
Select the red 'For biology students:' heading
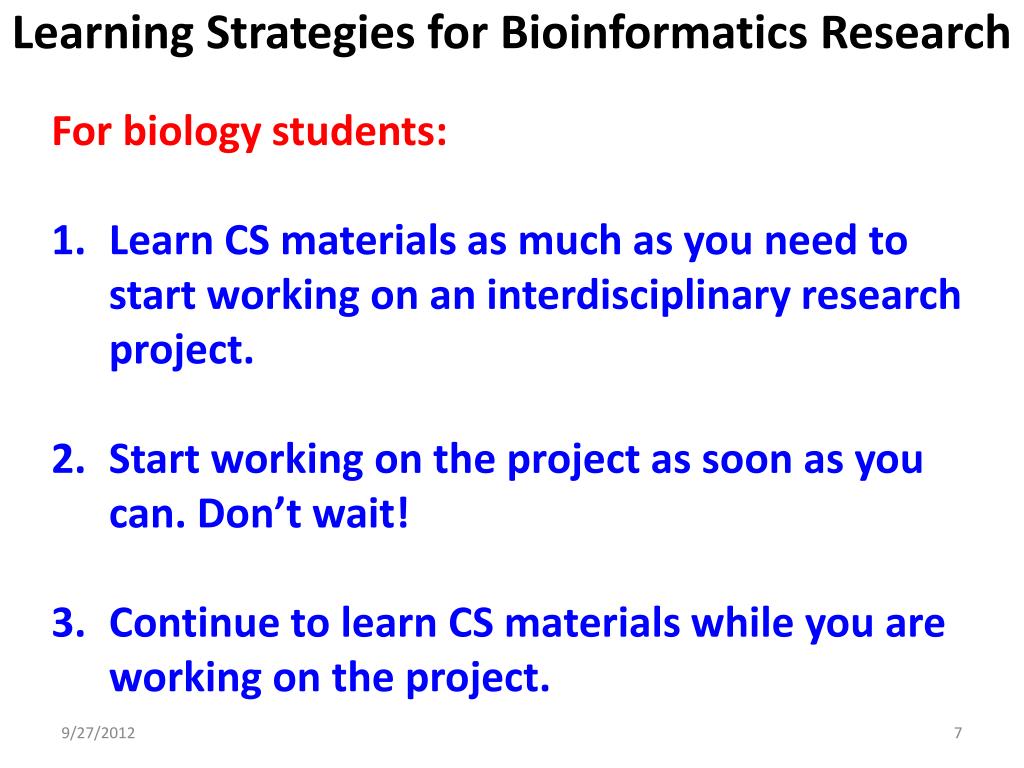pos(249,133)
